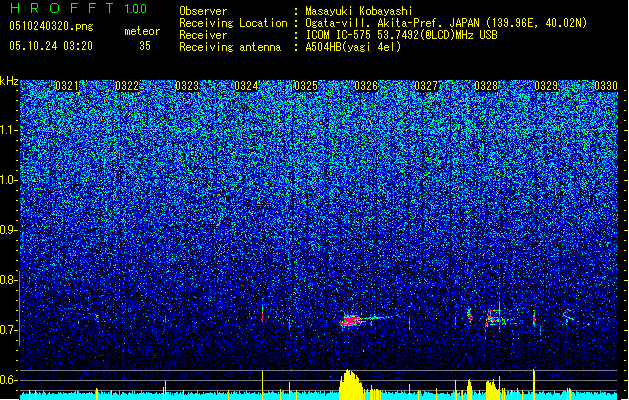Viewport: 629px width, 400px height.
Task: Click the 0321 time marker
Action: (67, 86)
